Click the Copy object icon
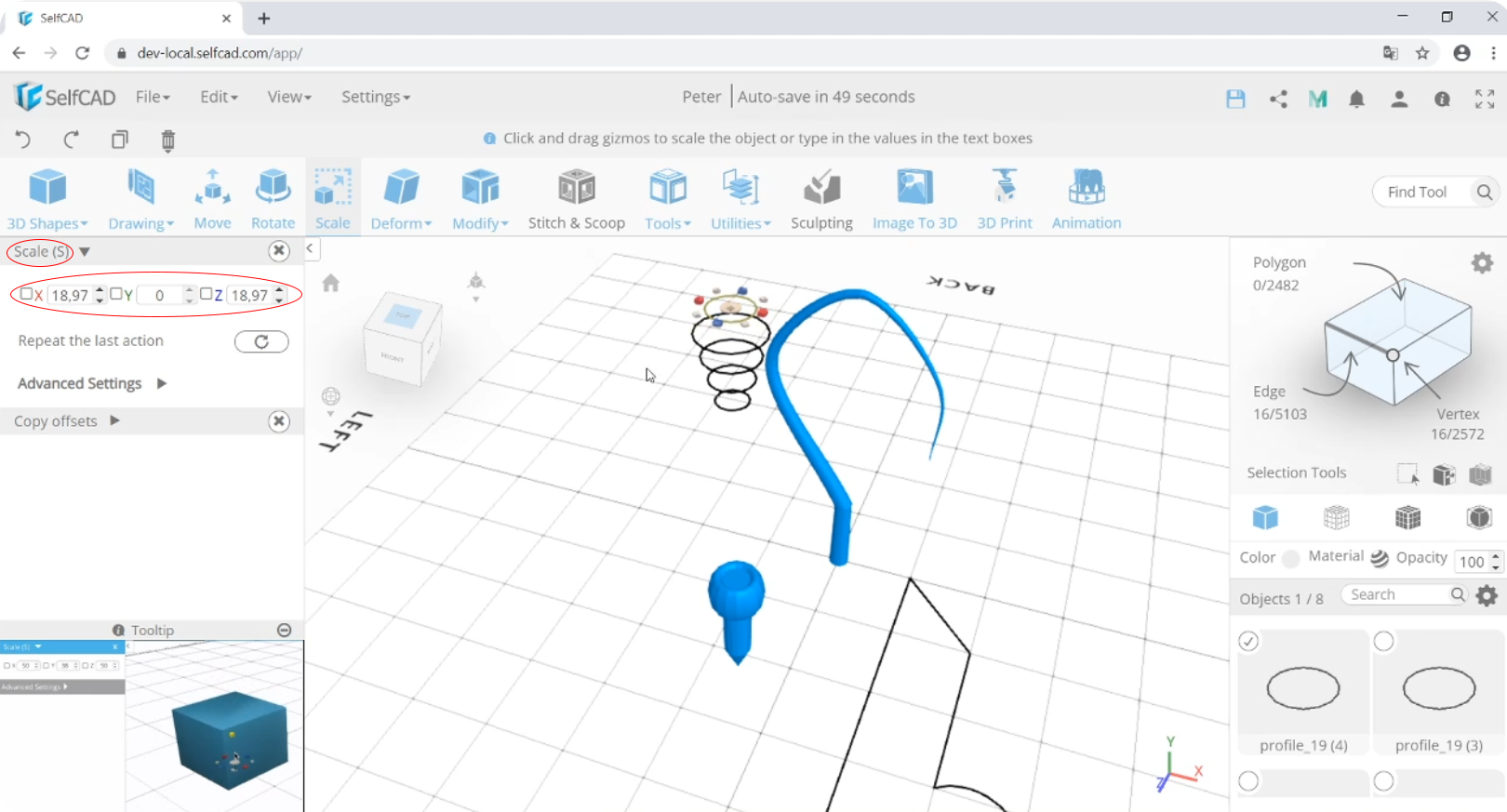1507x812 pixels. [120, 140]
